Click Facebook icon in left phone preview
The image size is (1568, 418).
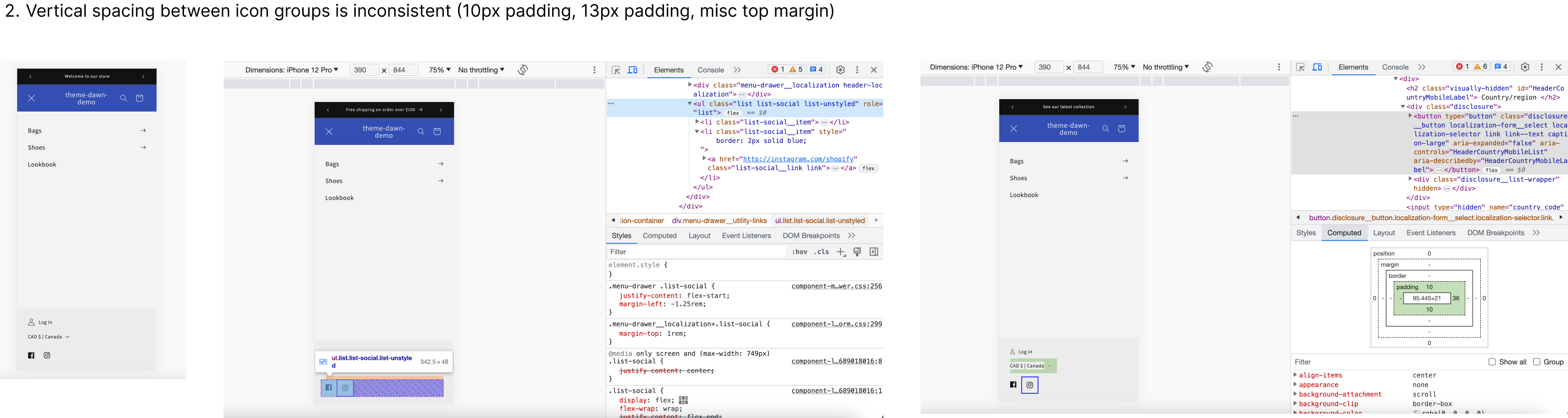pos(31,356)
